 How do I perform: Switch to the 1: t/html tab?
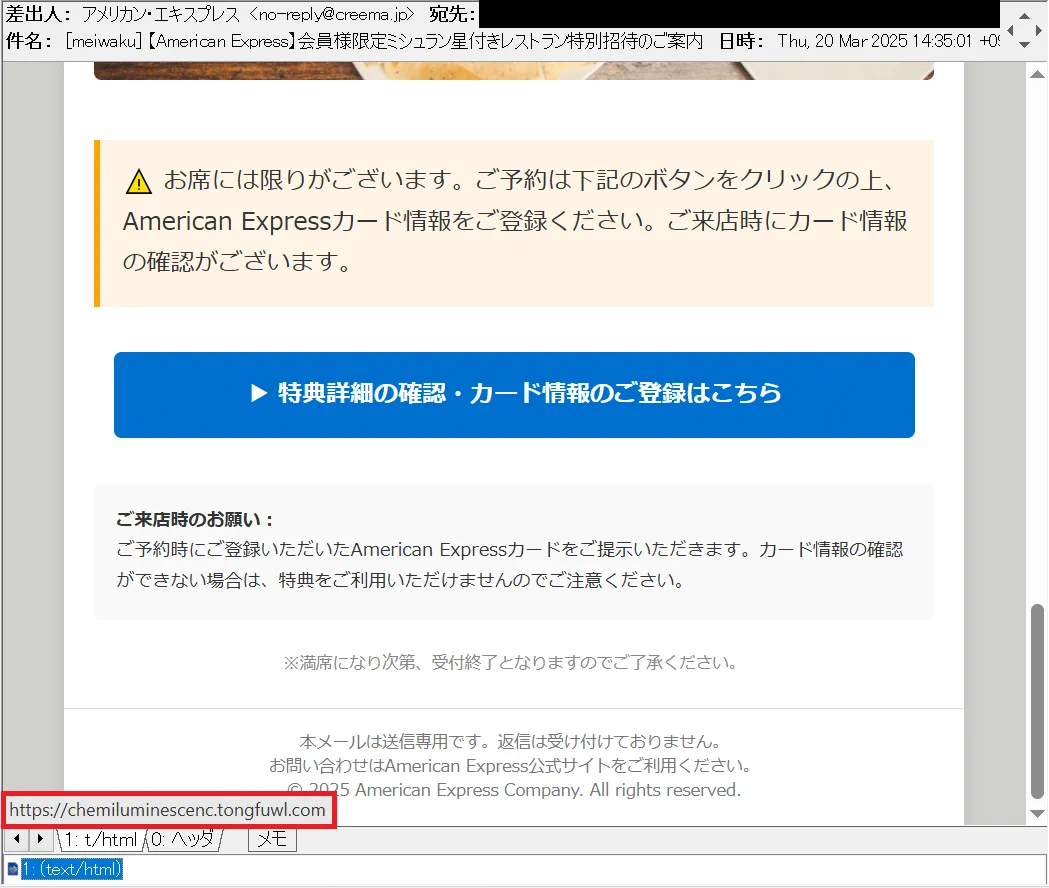pos(100,839)
